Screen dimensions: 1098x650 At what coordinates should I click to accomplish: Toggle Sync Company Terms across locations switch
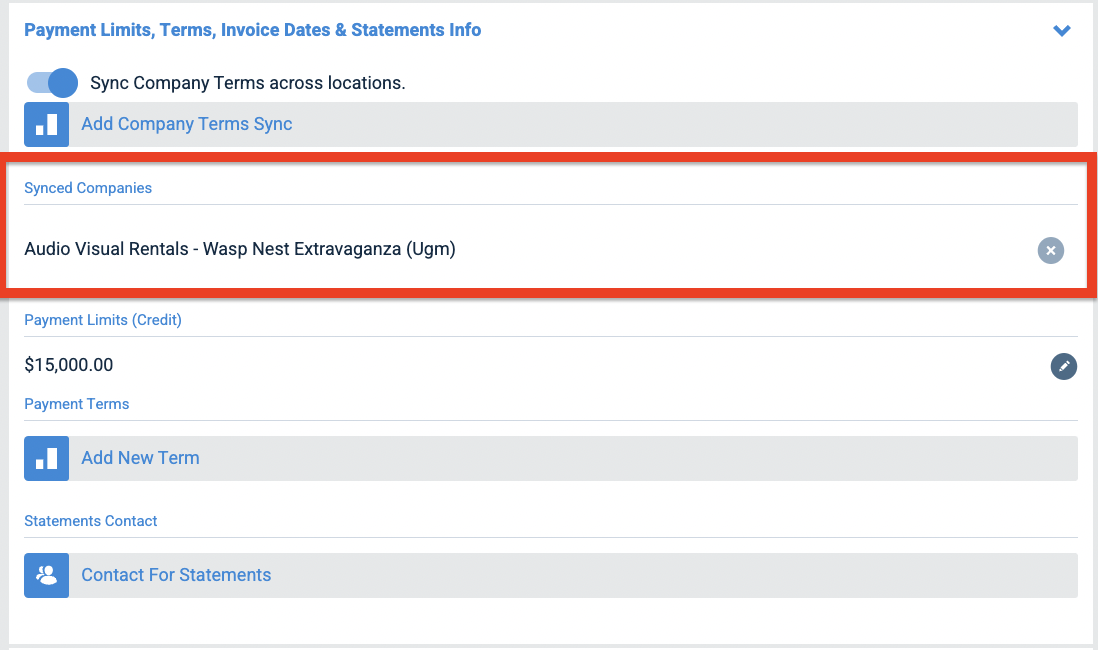coord(52,83)
